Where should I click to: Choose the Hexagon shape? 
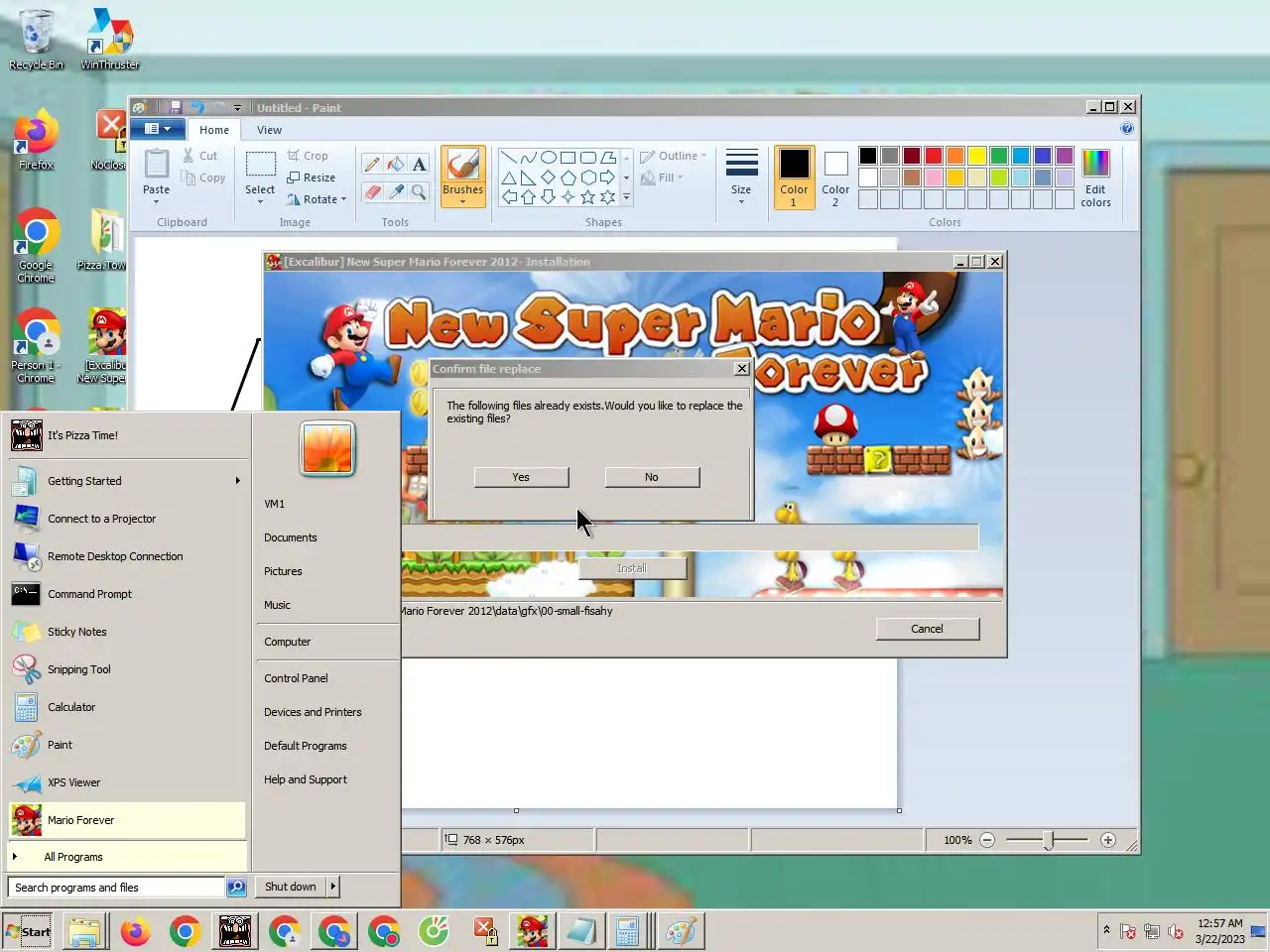[587, 178]
